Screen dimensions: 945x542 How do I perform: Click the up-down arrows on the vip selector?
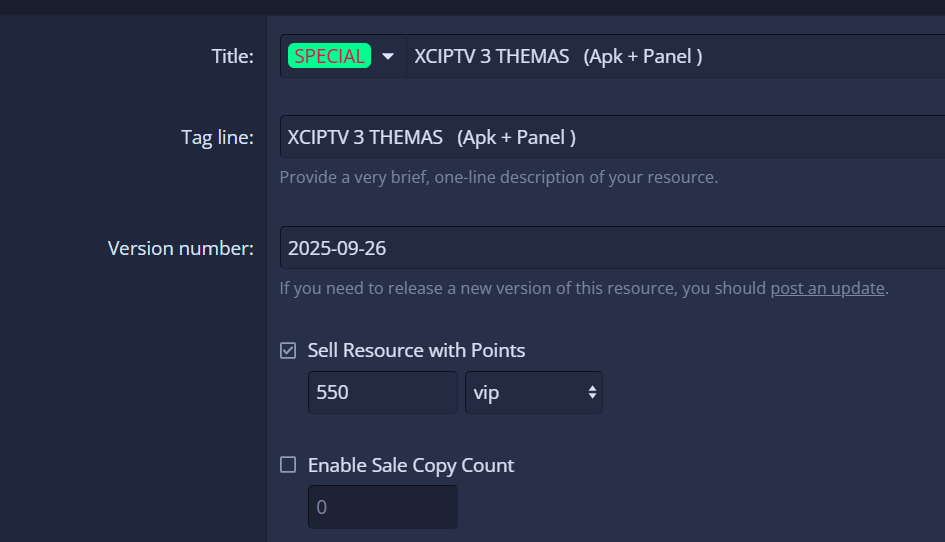[x=592, y=392]
